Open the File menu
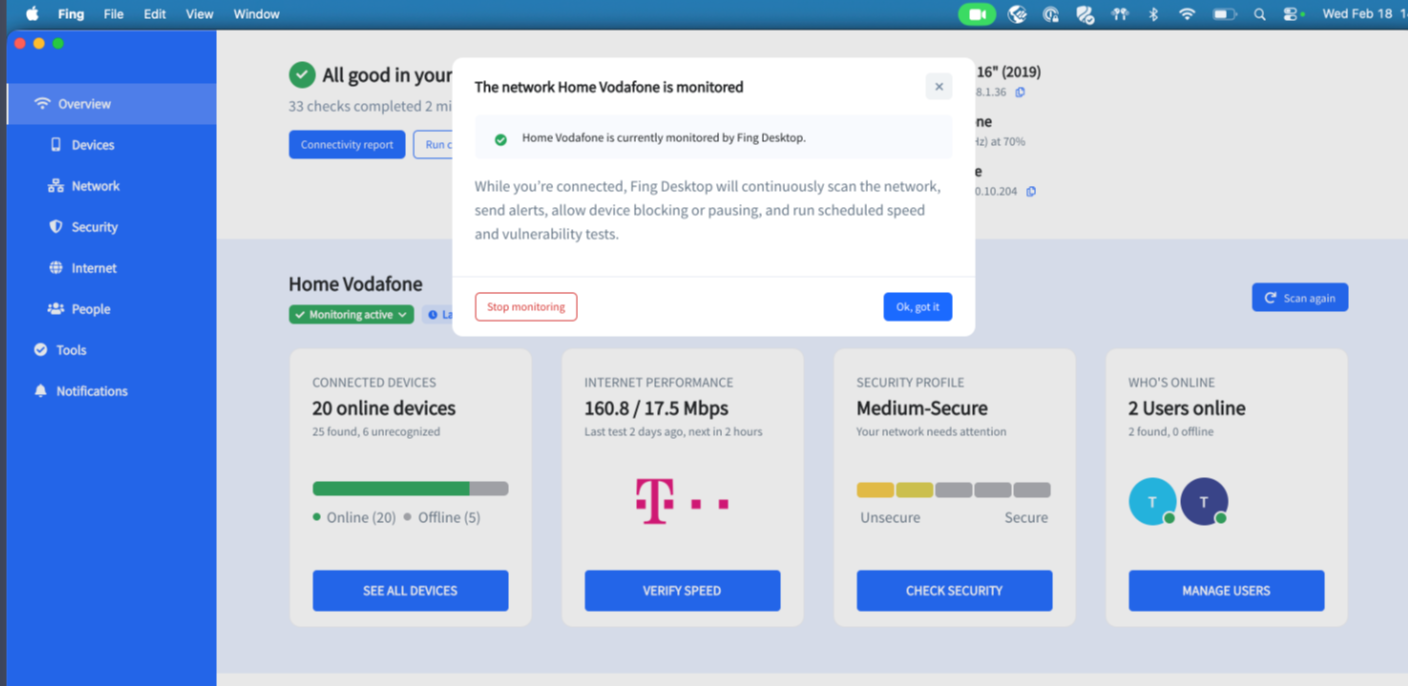 [114, 14]
